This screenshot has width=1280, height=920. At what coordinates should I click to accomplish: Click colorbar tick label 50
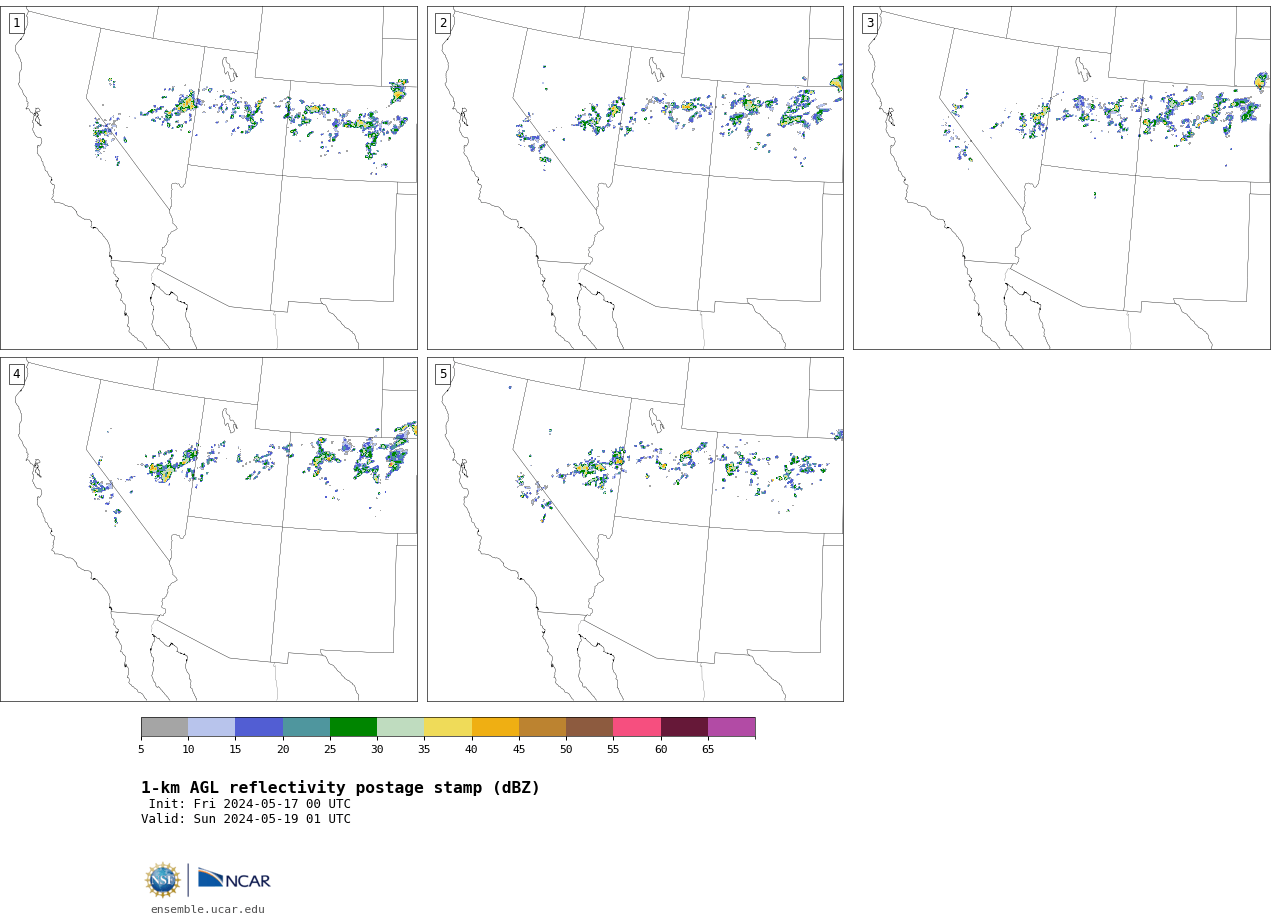tap(566, 749)
